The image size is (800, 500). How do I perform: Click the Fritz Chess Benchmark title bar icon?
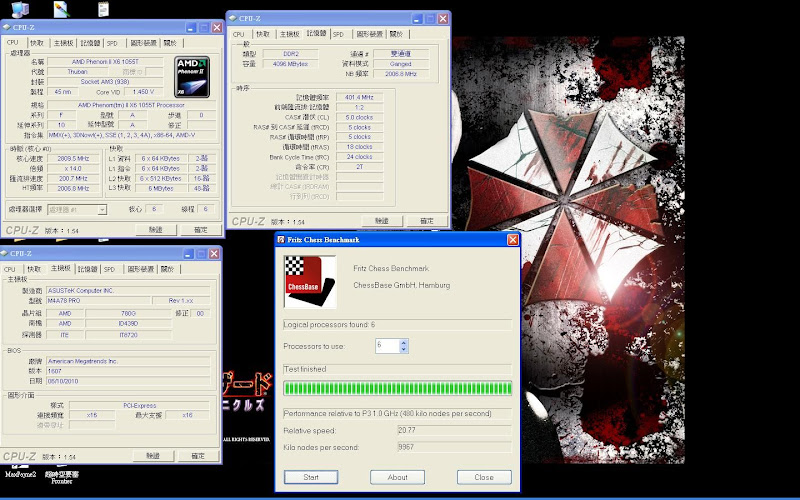click(281, 239)
